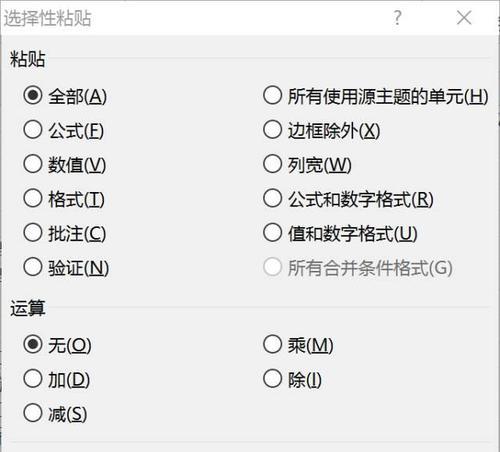Close the 选择性粘贴 dialog
Viewport: 500px width, 452px height.
(464, 18)
